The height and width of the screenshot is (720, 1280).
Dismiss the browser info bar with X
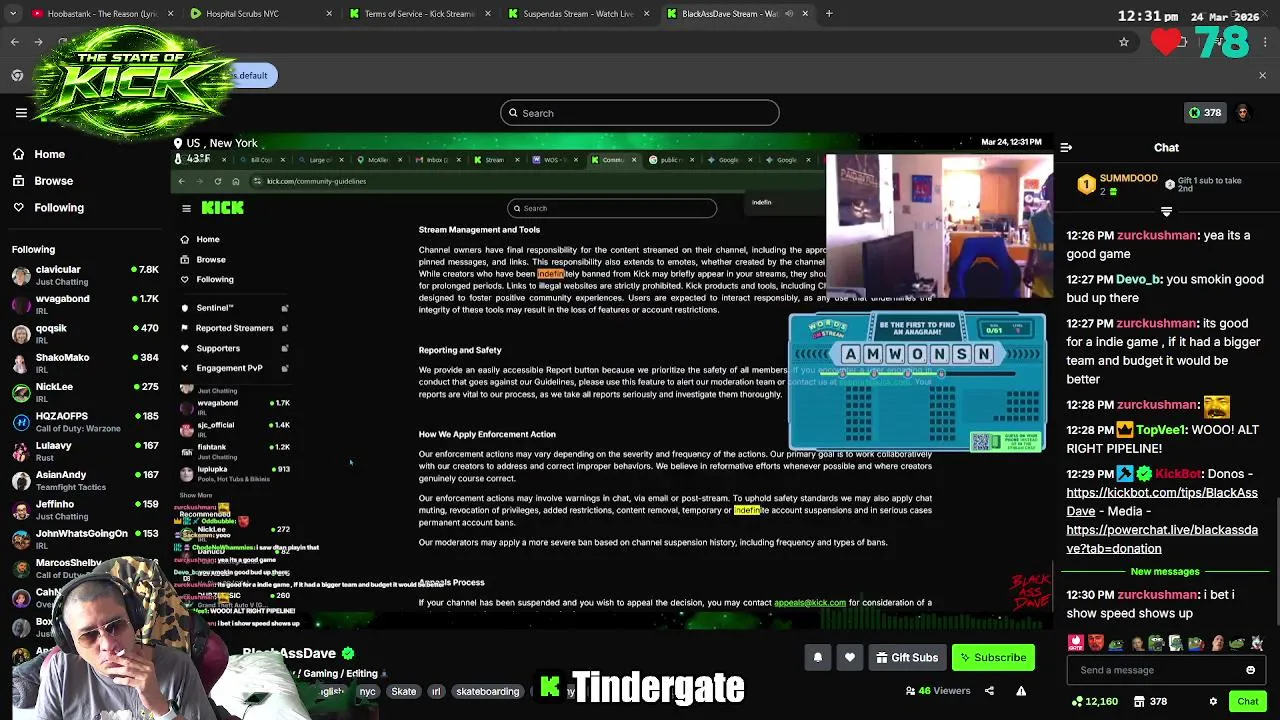[x=1262, y=75]
